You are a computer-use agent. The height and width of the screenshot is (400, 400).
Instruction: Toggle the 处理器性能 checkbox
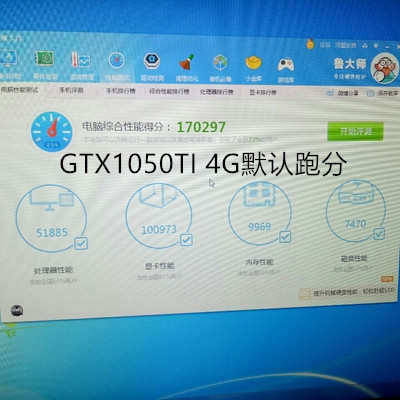81,243
